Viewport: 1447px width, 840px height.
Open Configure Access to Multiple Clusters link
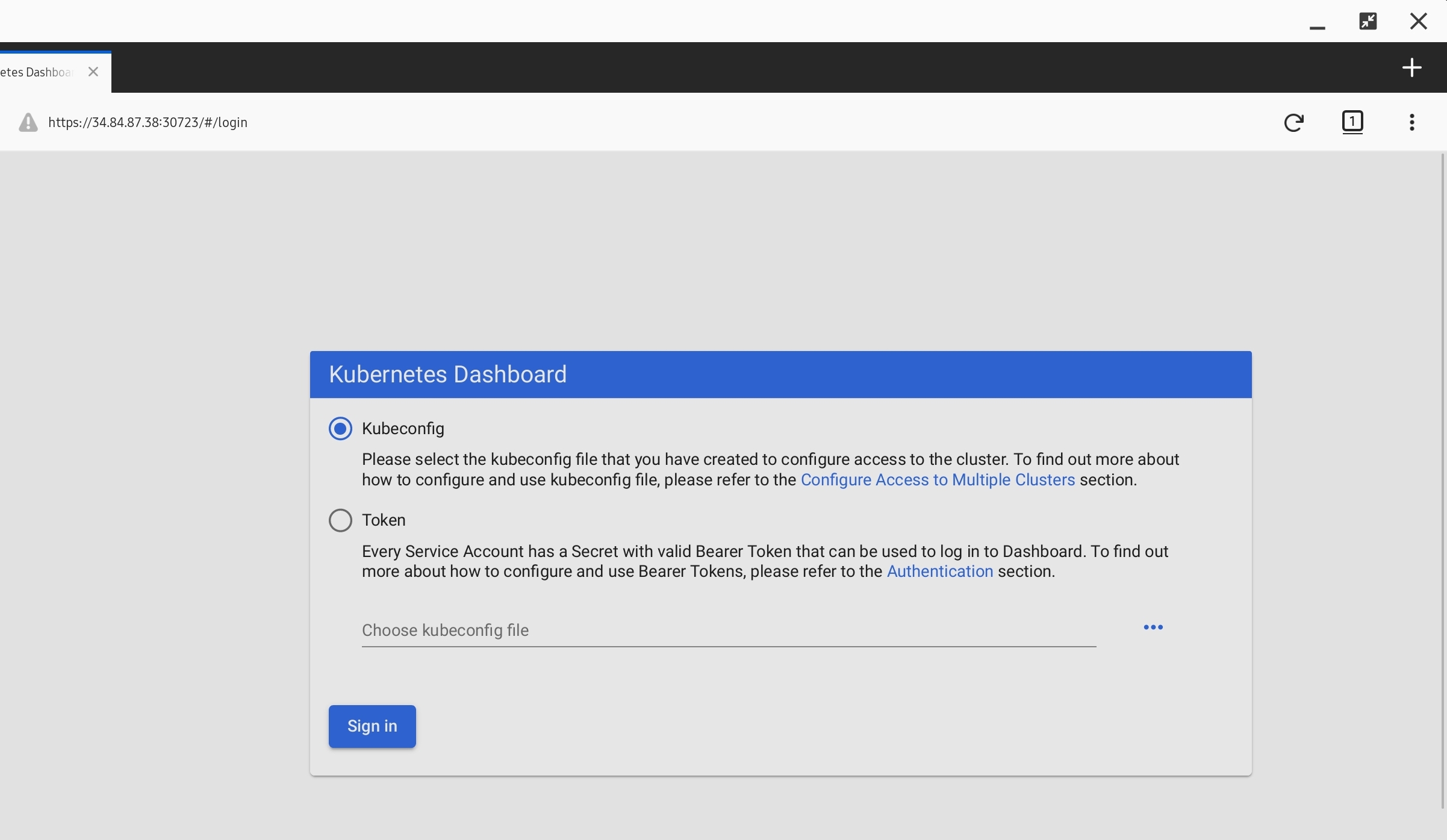coord(937,480)
